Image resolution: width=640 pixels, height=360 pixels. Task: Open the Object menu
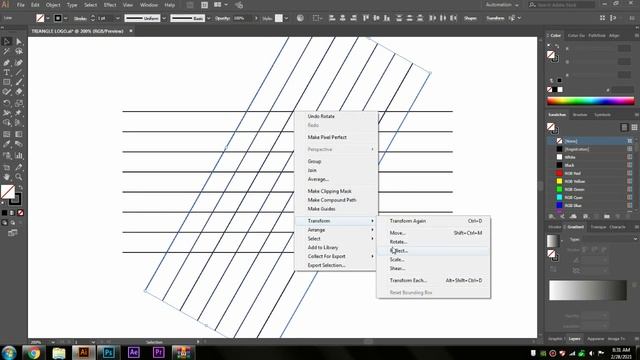click(x=53, y=5)
